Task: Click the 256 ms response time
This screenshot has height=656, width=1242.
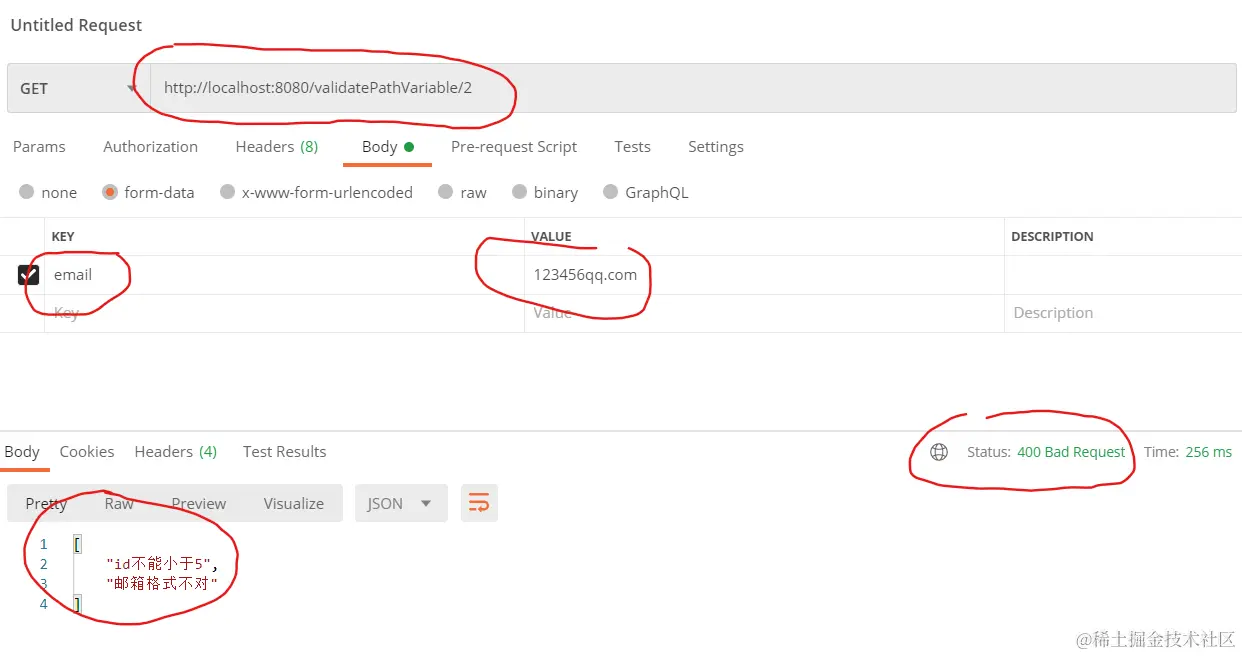Action: [x=1208, y=452]
